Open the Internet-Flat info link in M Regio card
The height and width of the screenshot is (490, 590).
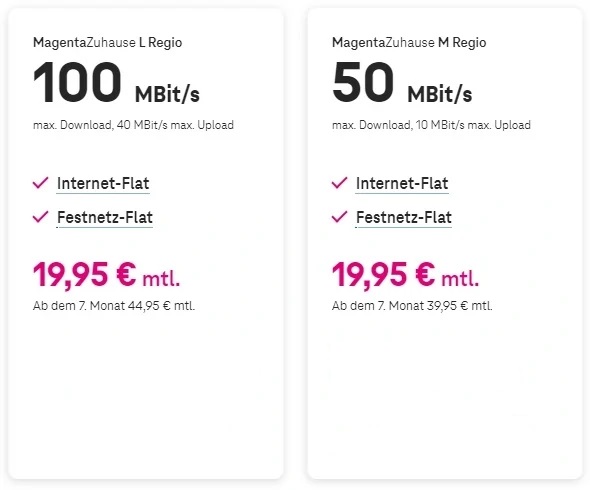click(402, 184)
